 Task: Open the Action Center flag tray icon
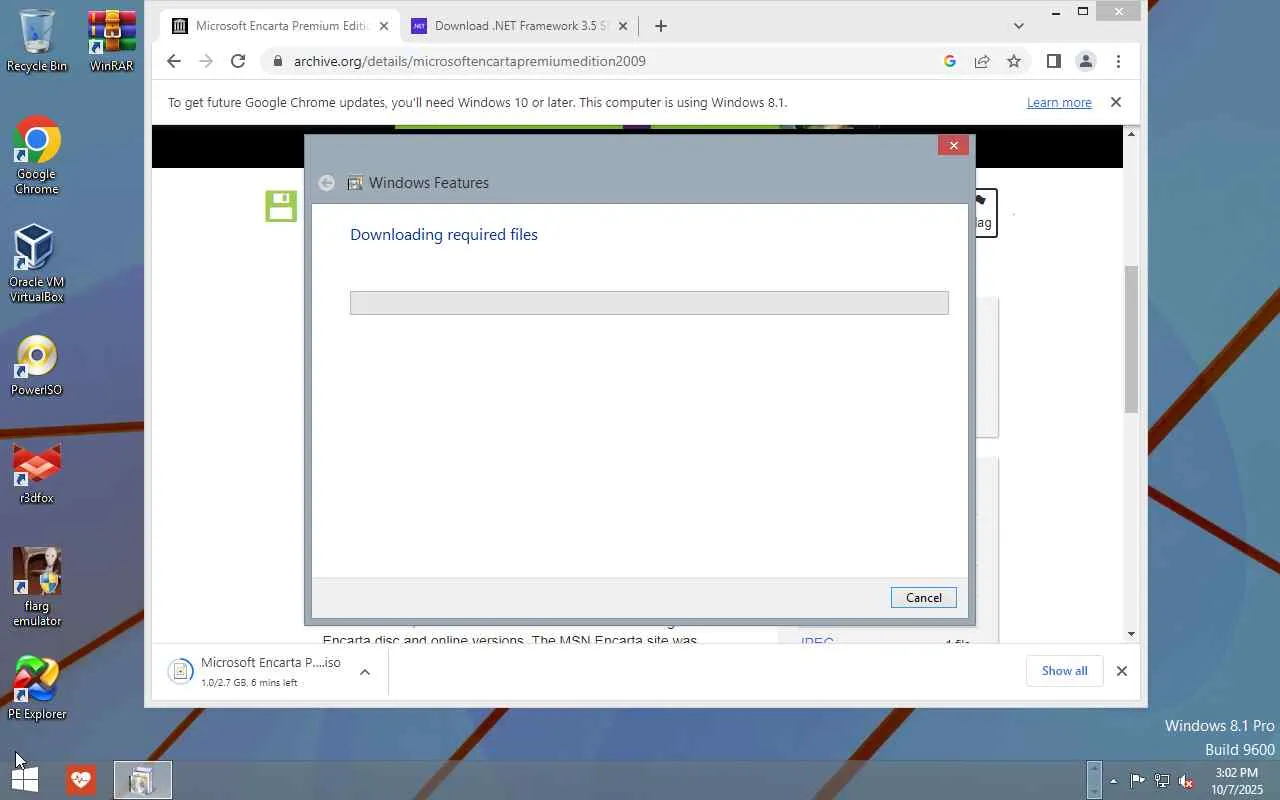point(1138,781)
